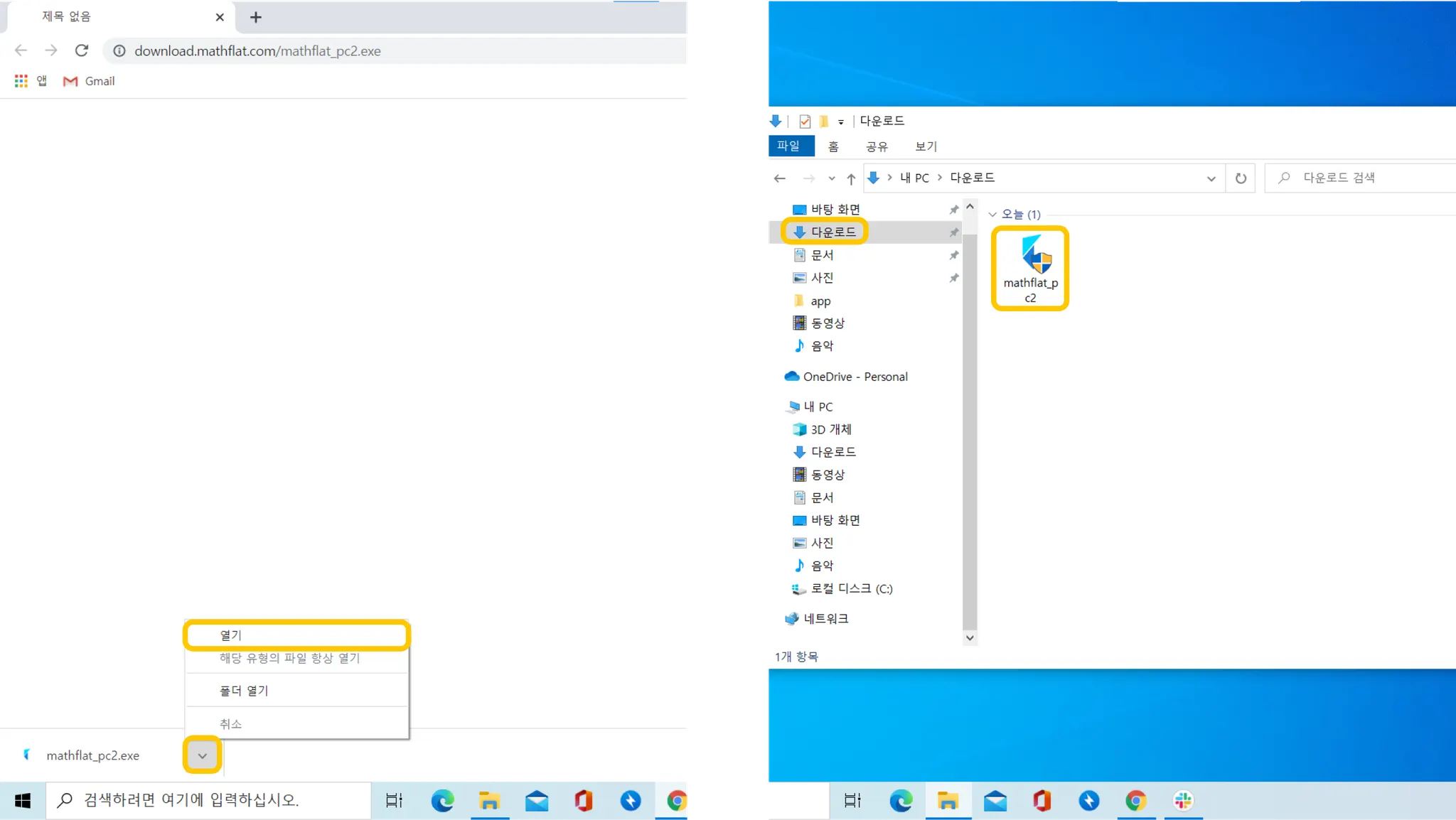This screenshot has width=1456, height=820.
Task: Click Properties checkmark in quick access toolbar
Action: click(x=805, y=122)
